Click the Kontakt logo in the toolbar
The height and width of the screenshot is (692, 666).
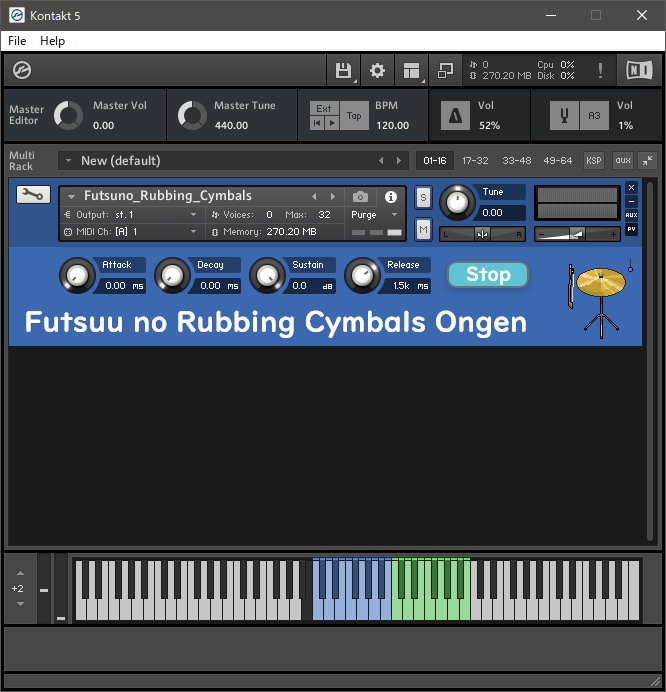point(22,70)
